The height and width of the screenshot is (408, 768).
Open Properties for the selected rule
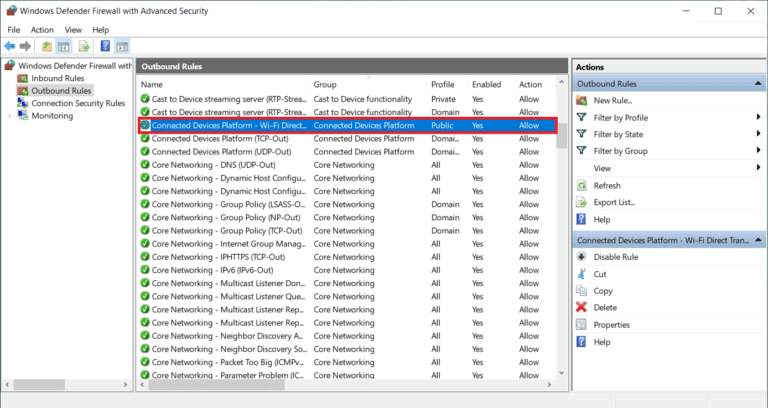pyautogui.click(x=611, y=324)
